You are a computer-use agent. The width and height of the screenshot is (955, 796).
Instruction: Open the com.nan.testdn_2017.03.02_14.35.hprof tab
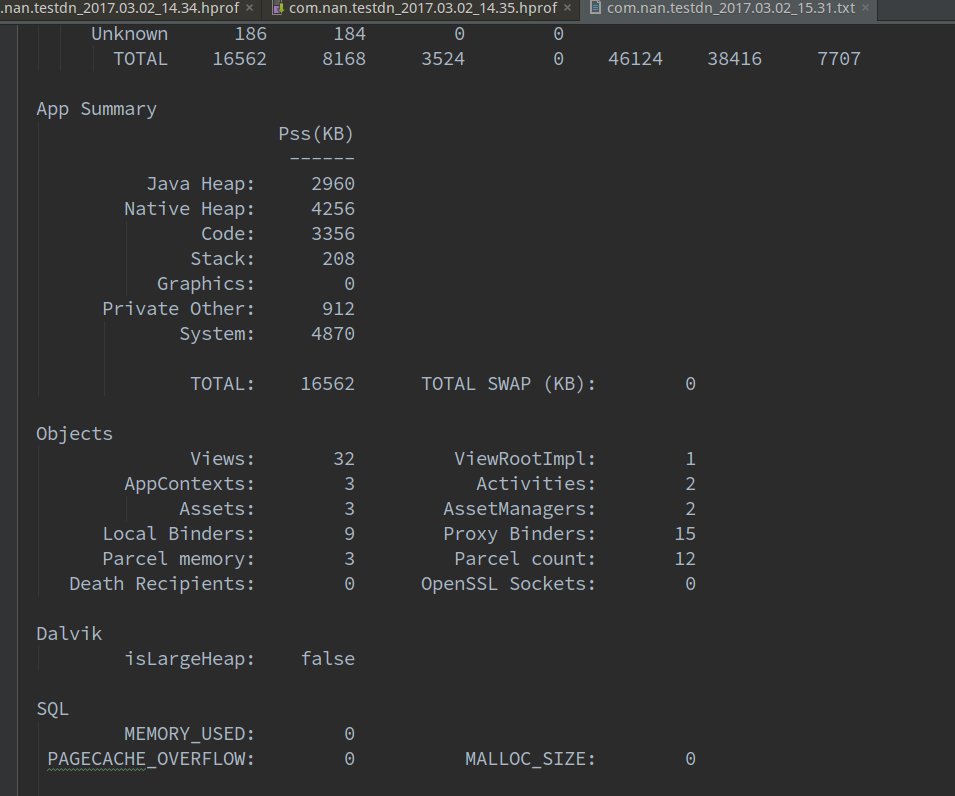click(x=423, y=8)
